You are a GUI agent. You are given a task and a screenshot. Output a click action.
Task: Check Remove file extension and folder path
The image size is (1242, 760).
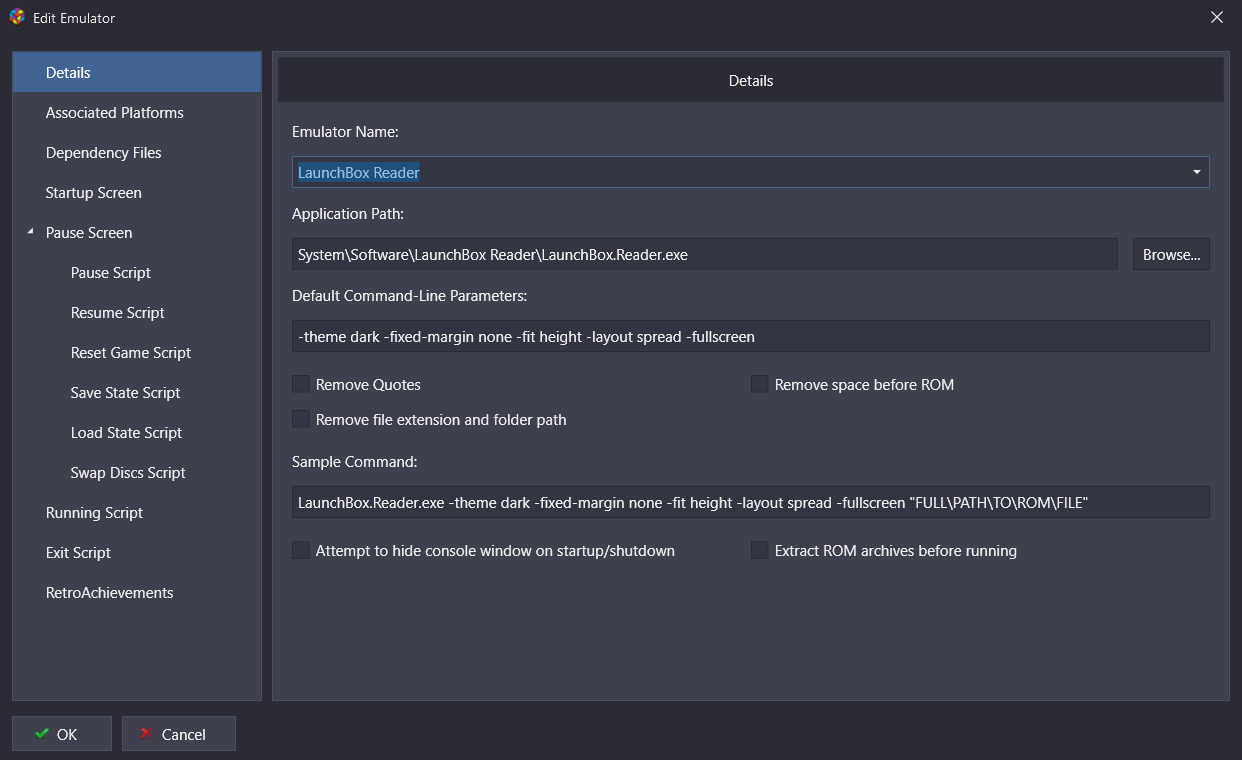pos(301,419)
